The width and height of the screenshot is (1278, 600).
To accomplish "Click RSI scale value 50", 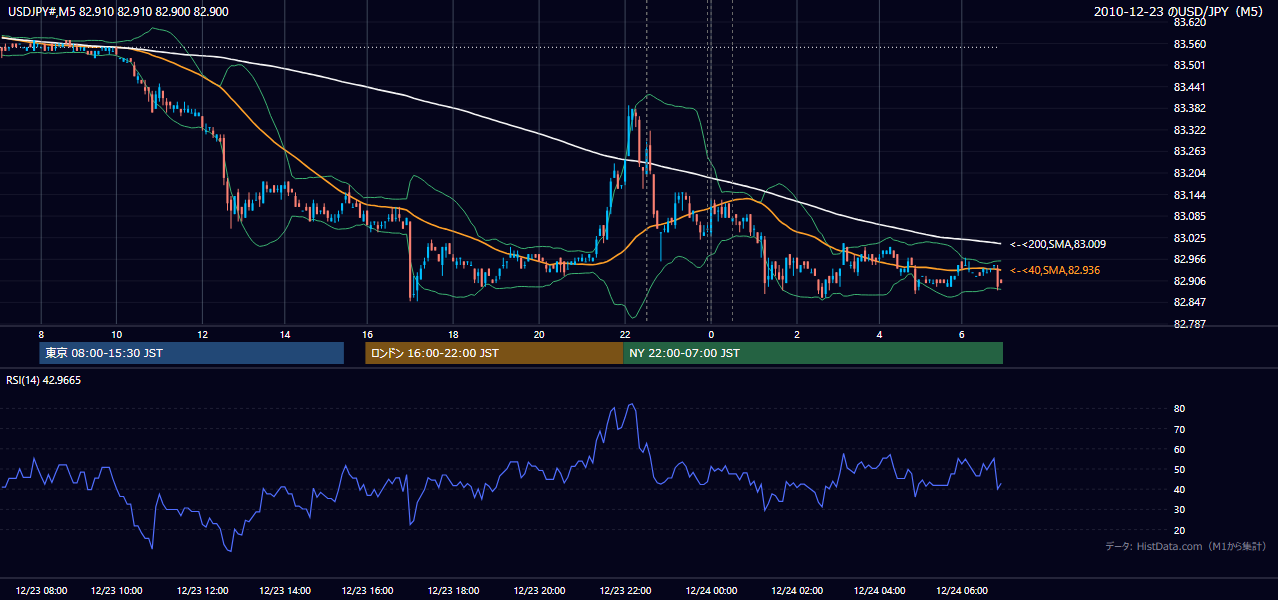I will point(1179,469).
